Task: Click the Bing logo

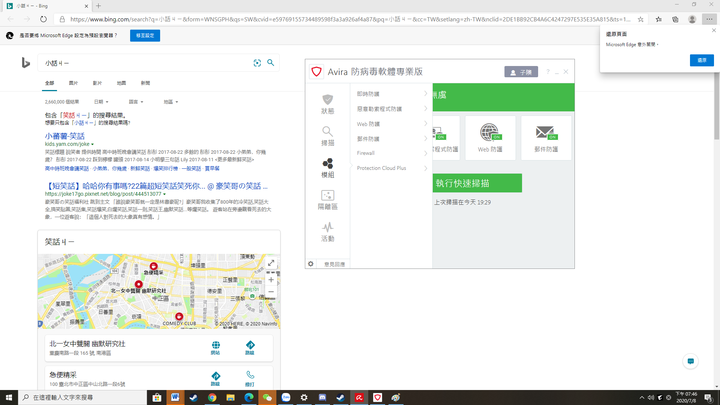Action: click(x=26, y=63)
